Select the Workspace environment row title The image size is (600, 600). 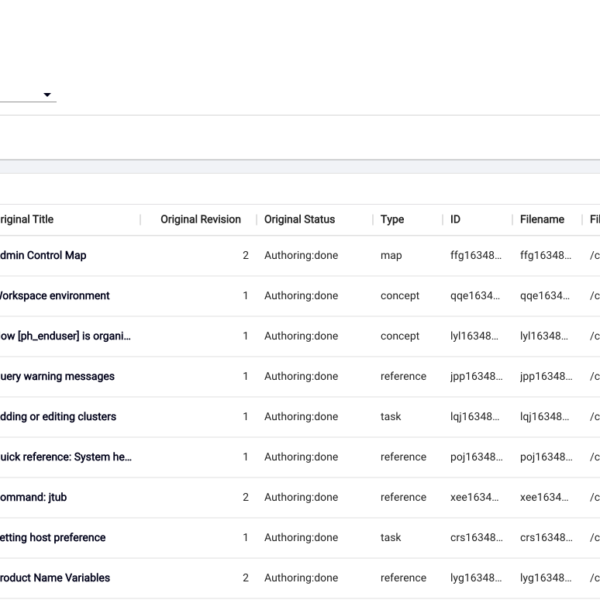click(54, 295)
